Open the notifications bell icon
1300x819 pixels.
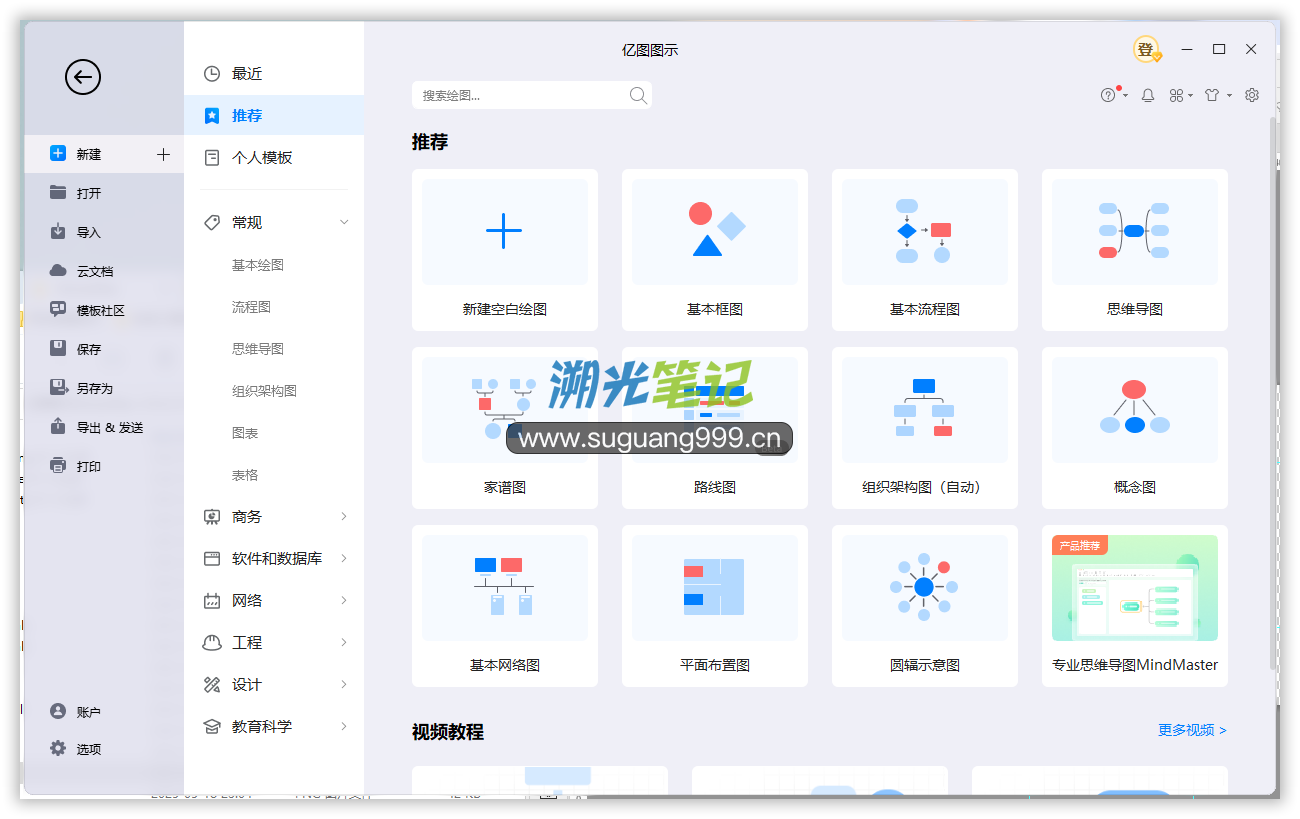[x=1148, y=95]
